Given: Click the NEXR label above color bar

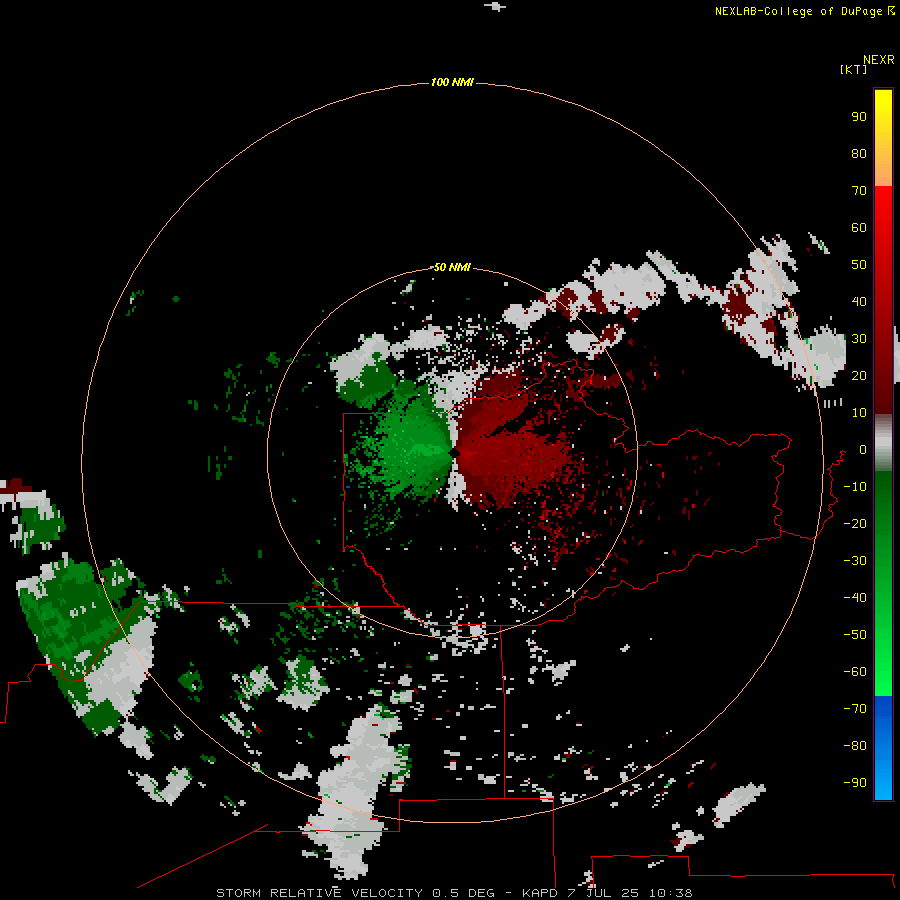Looking at the screenshot, I should coord(879,60).
